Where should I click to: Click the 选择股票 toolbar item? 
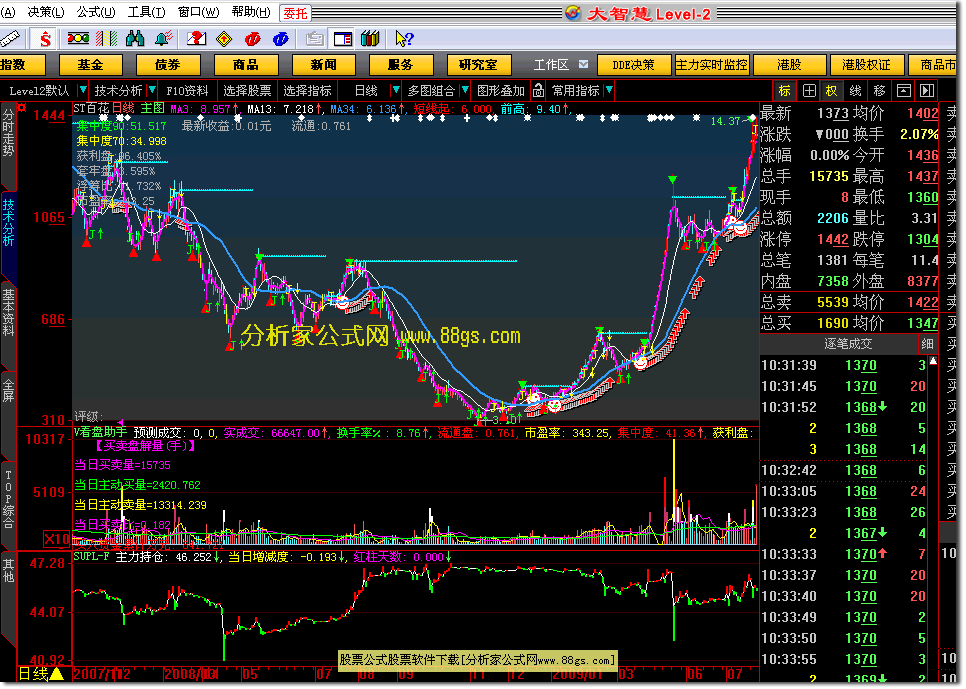tap(247, 91)
